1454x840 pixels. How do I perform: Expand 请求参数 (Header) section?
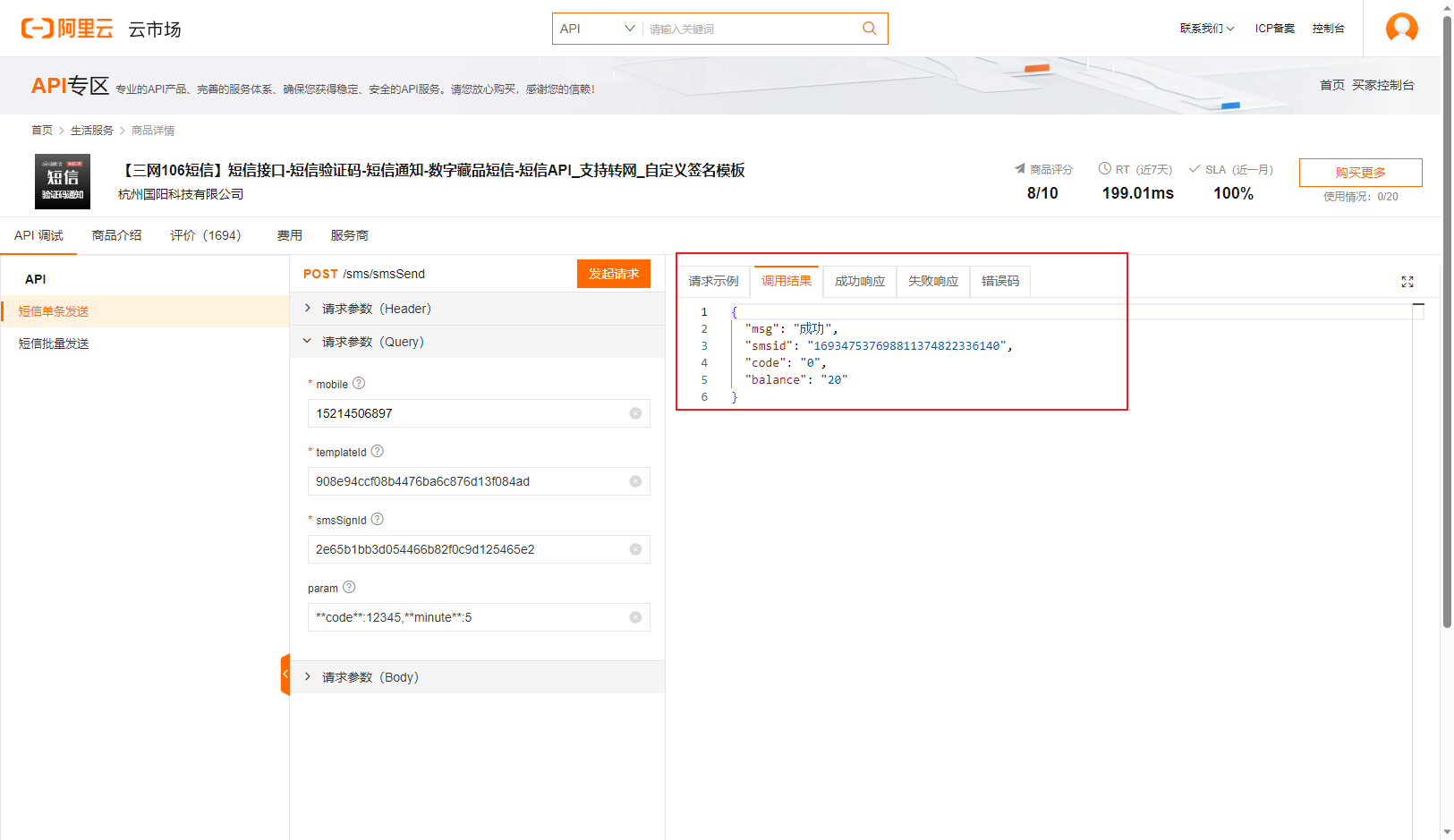[477, 309]
